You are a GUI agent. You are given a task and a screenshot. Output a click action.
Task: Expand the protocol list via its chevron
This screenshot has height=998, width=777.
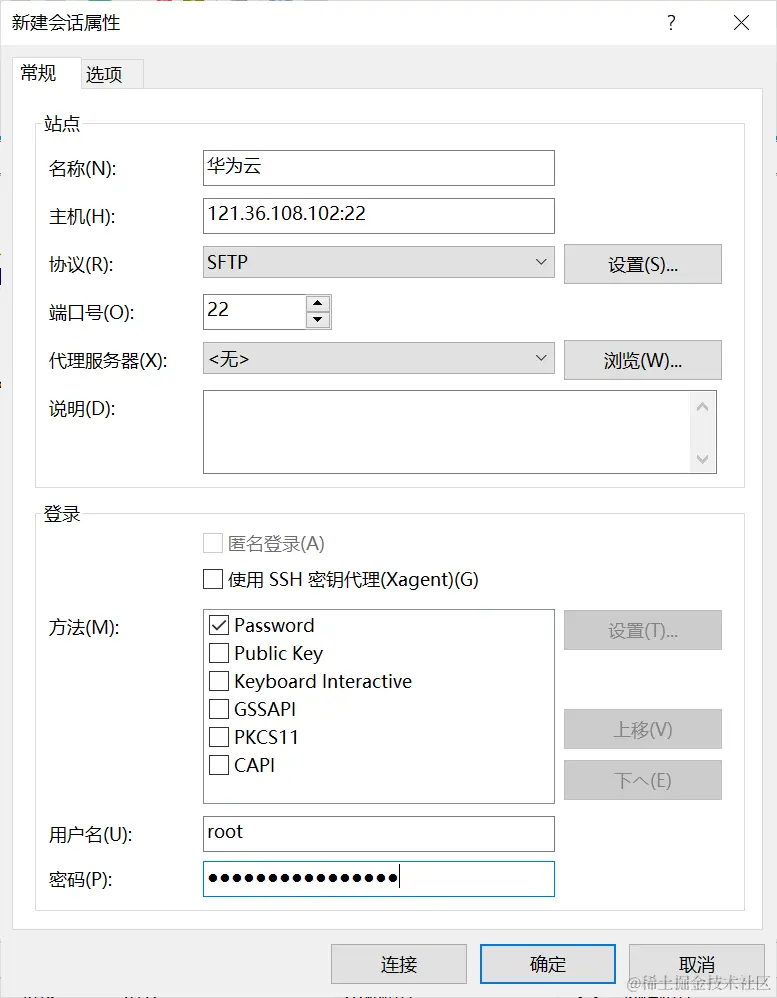point(540,263)
